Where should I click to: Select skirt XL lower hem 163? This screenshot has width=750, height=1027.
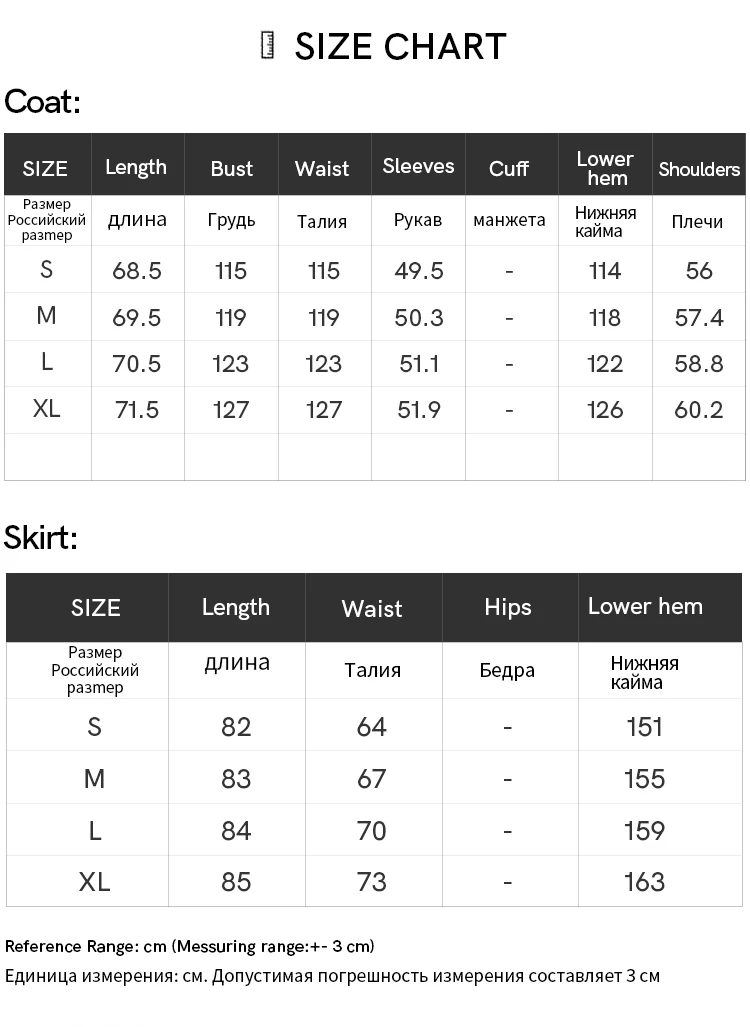[644, 882]
